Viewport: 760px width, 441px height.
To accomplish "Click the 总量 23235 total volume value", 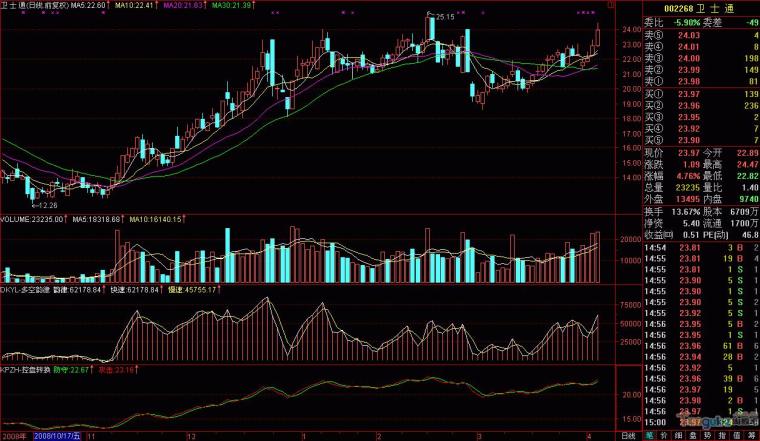I will [687, 188].
